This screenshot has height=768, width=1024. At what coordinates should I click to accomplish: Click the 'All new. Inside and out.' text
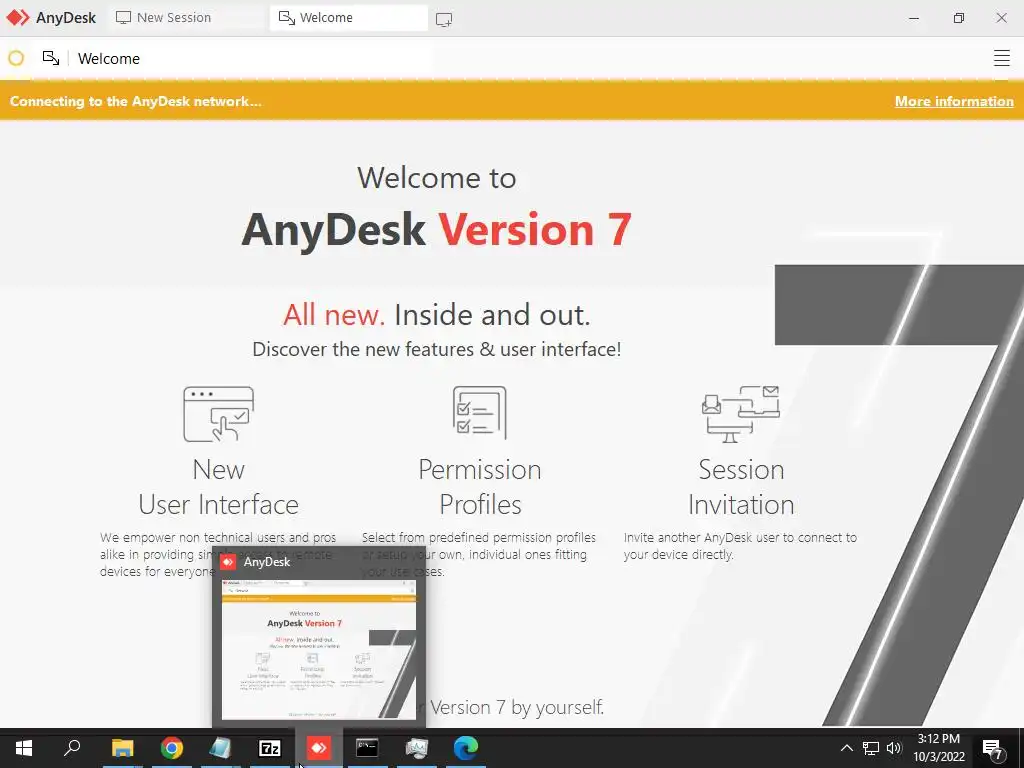click(436, 315)
